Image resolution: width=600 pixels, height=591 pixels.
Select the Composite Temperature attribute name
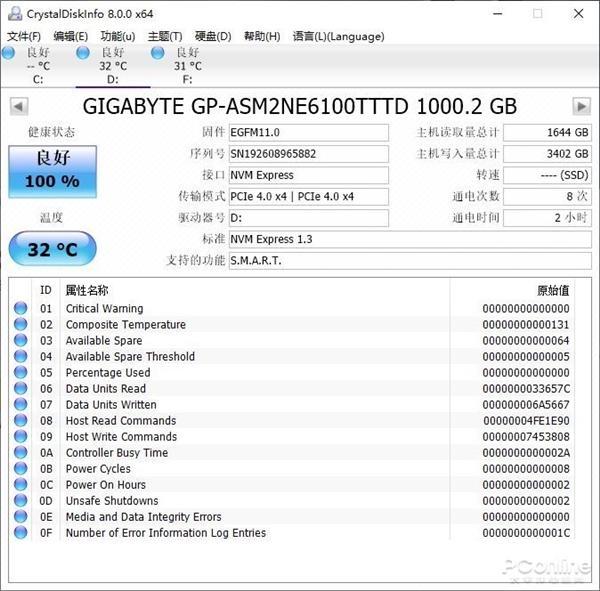[x=126, y=324]
